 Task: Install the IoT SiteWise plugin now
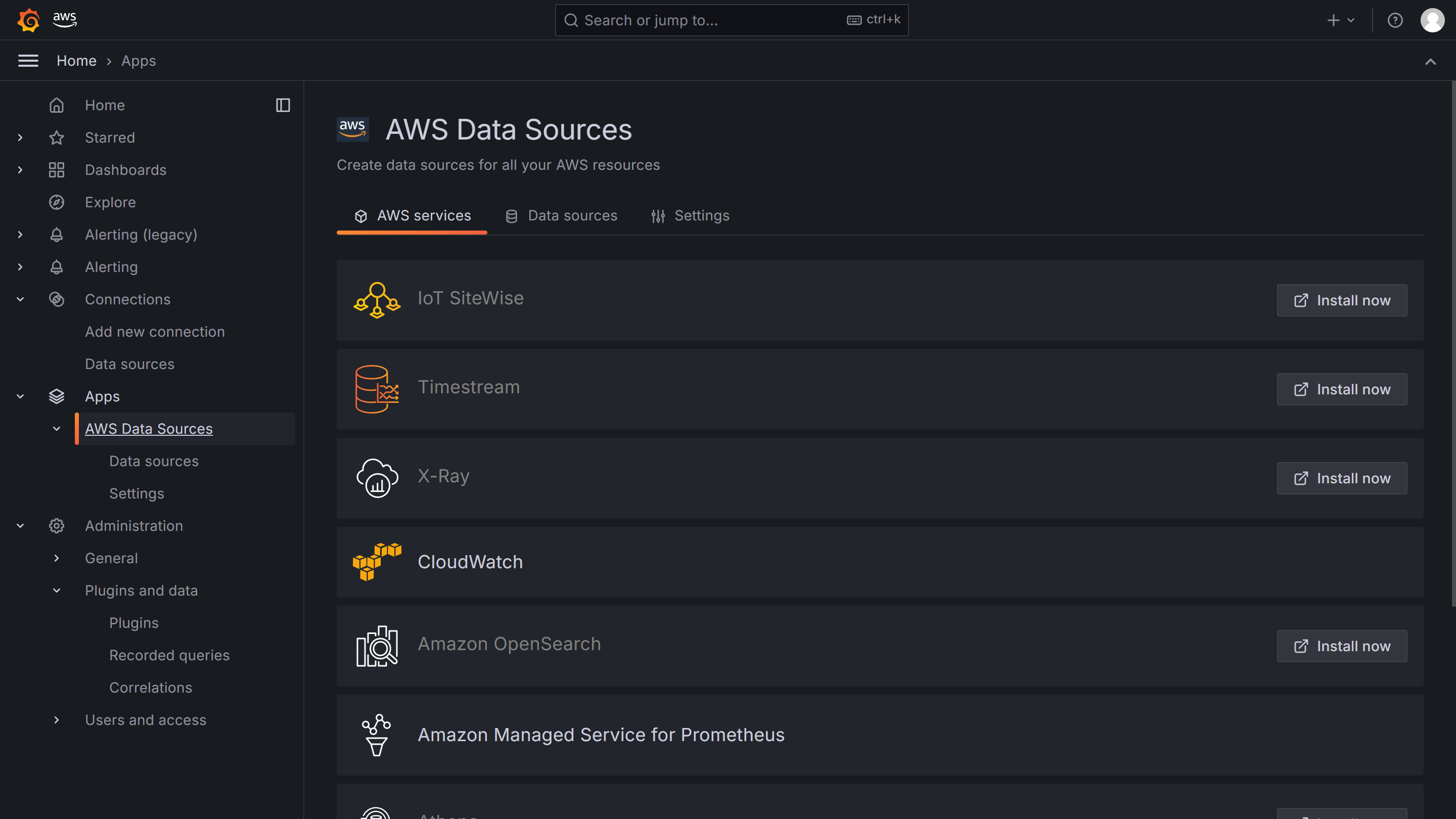[x=1342, y=300]
